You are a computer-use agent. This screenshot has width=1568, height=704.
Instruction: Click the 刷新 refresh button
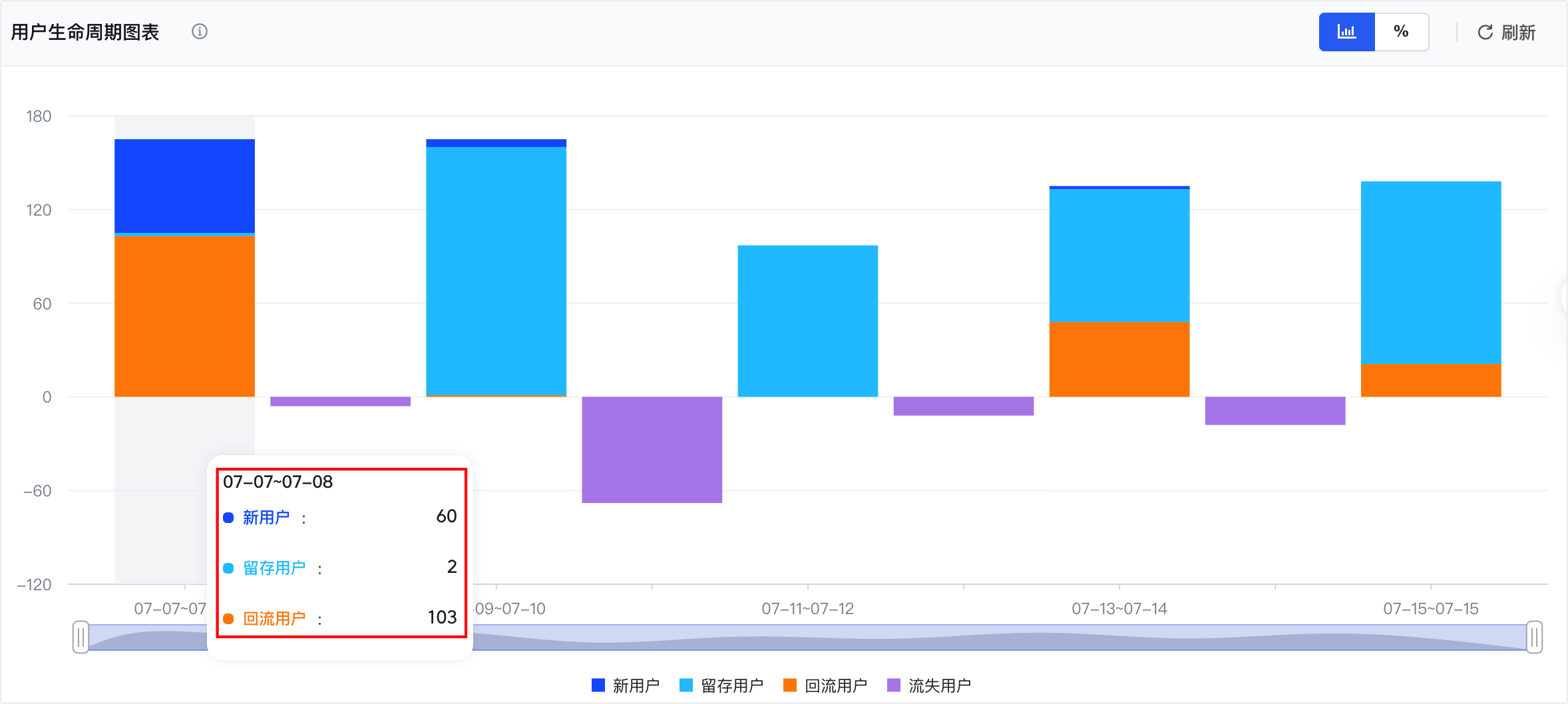1506,32
